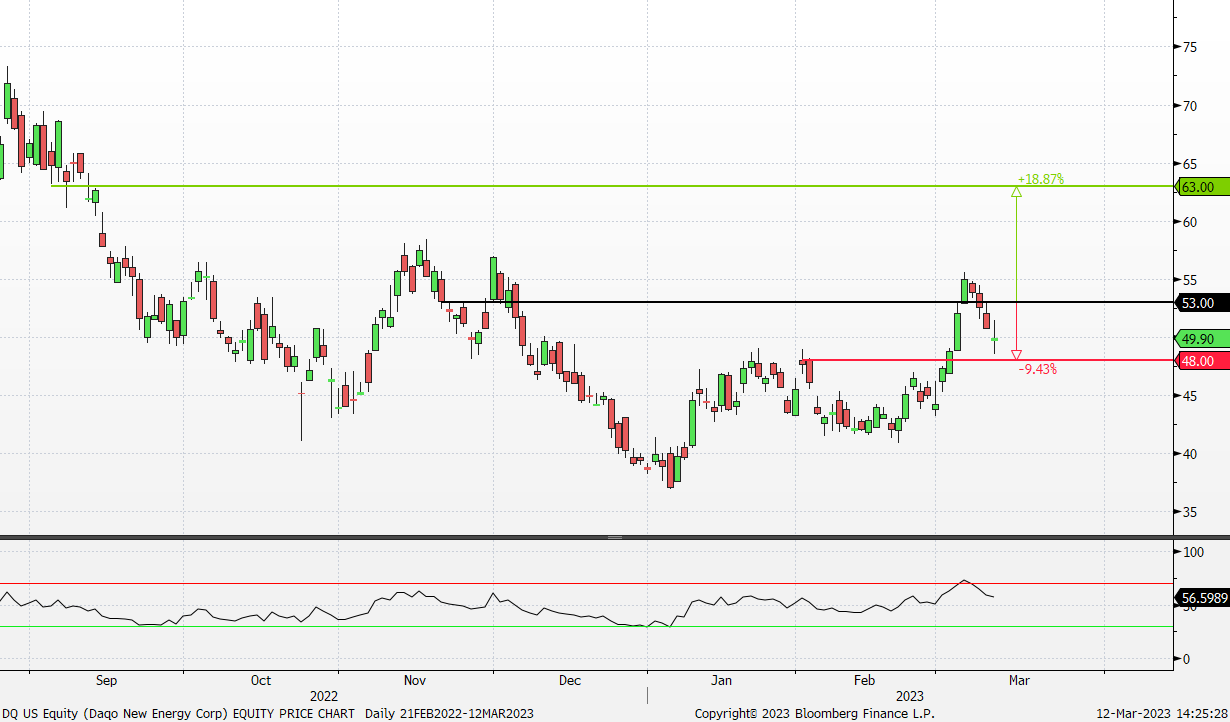Click the latest small green candle in March

[x=995, y=340]
